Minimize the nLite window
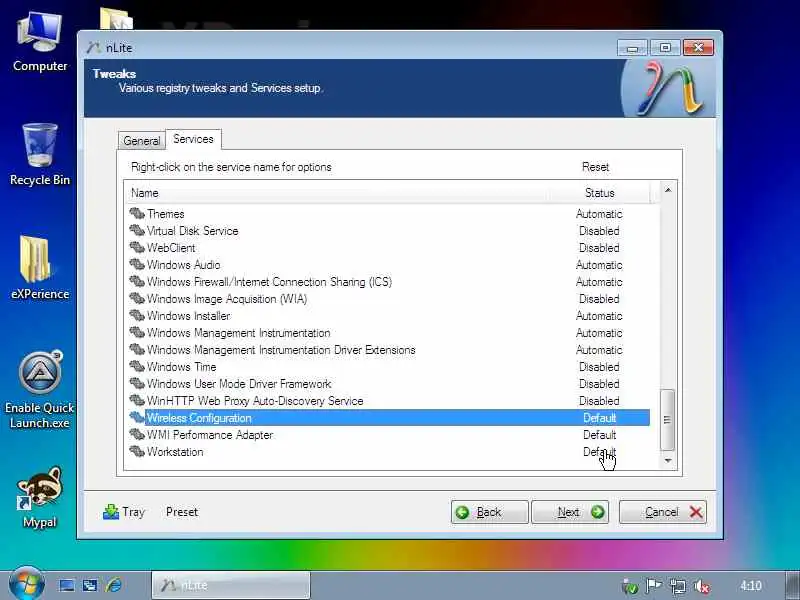The height and width of the screenshot is (600, 800). click(x=633, y=47)
